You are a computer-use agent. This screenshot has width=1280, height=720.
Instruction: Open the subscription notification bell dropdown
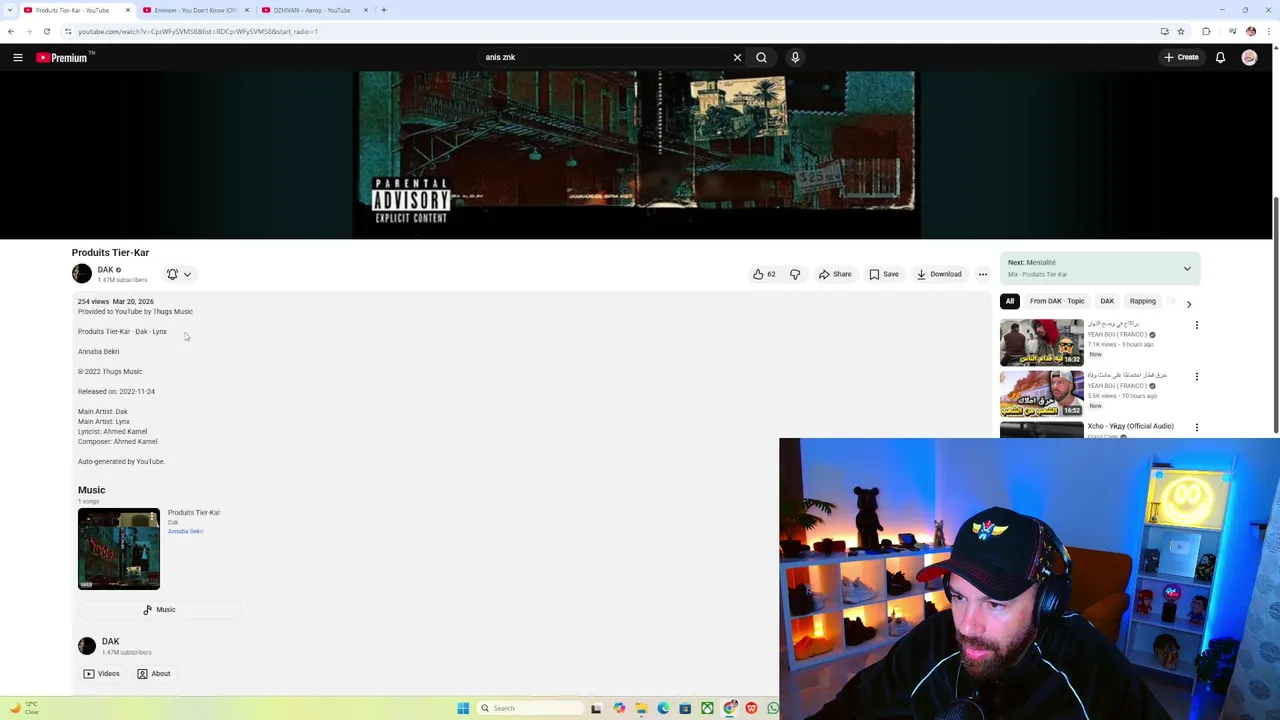[179, 274]
